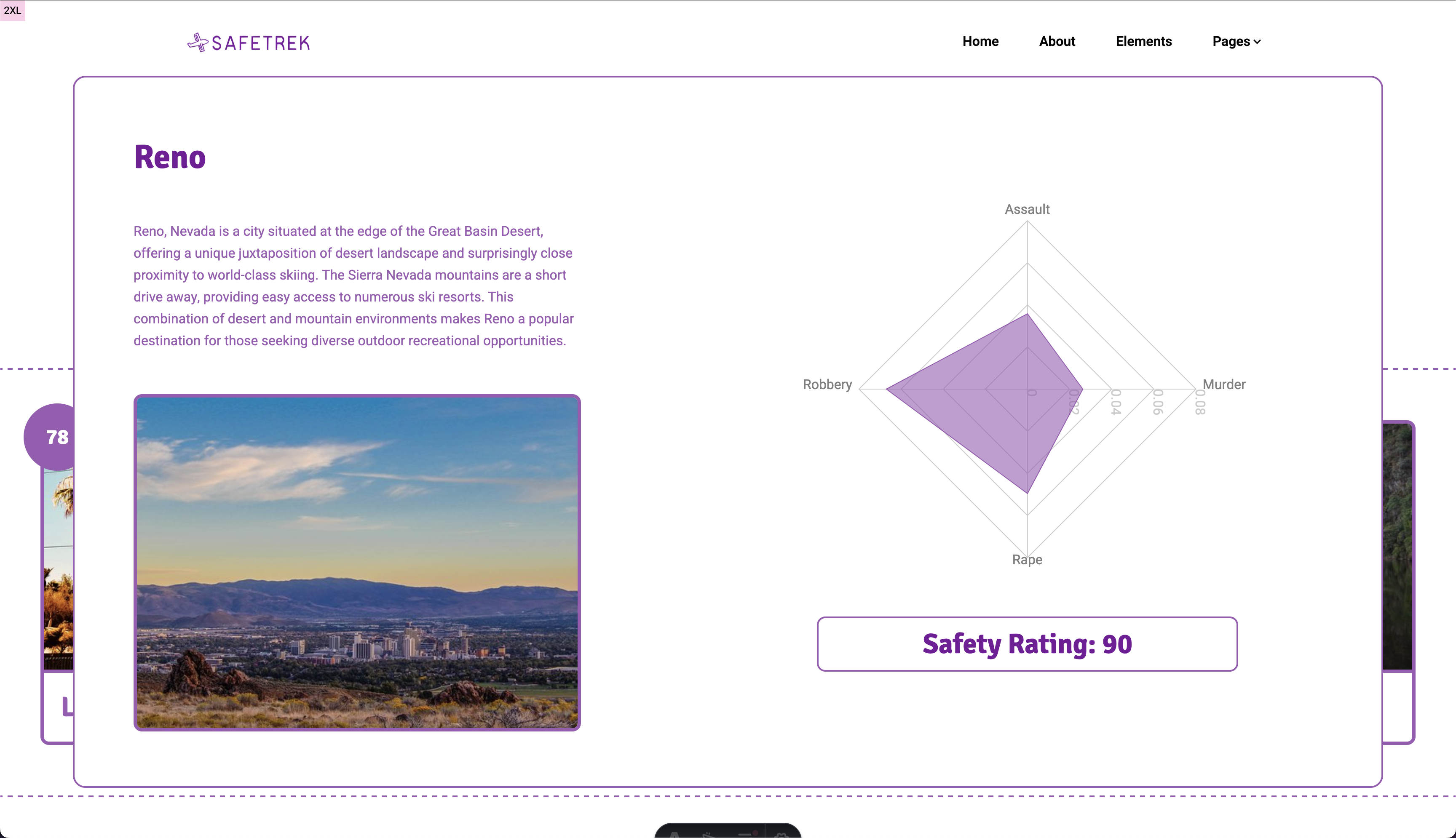Click the Rape axis label
1456x838 pixels.
tap(1027, 559)
